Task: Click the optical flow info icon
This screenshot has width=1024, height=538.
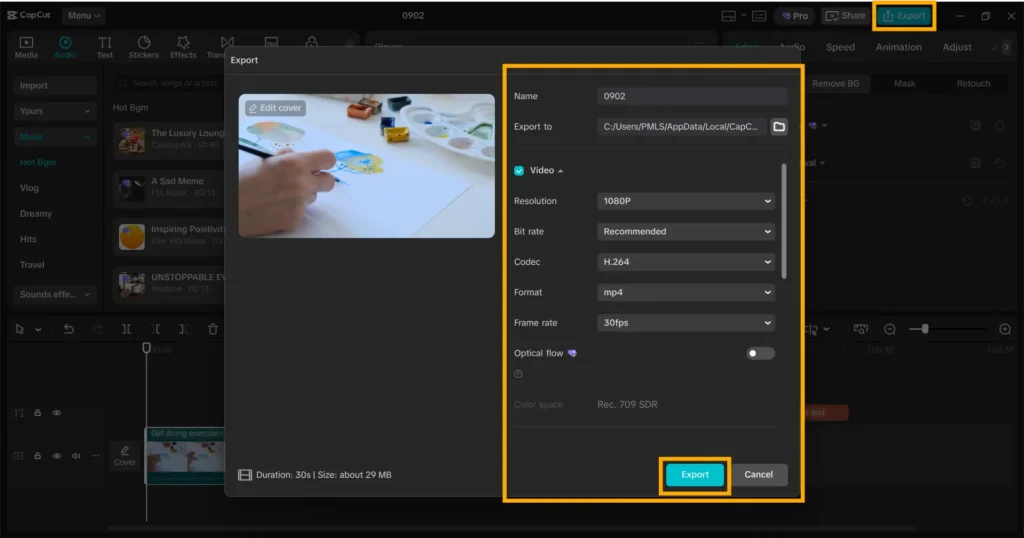Action: (x=519, y=374)
